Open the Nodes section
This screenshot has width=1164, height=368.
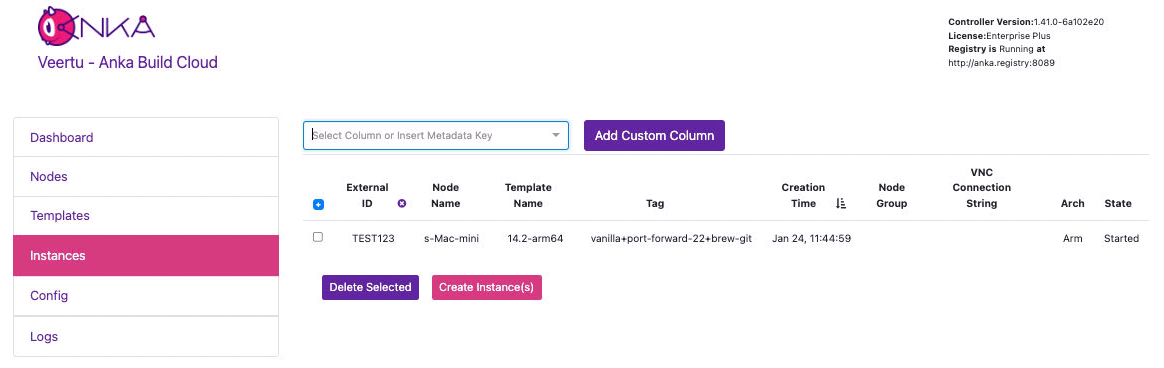click(146, 177)
